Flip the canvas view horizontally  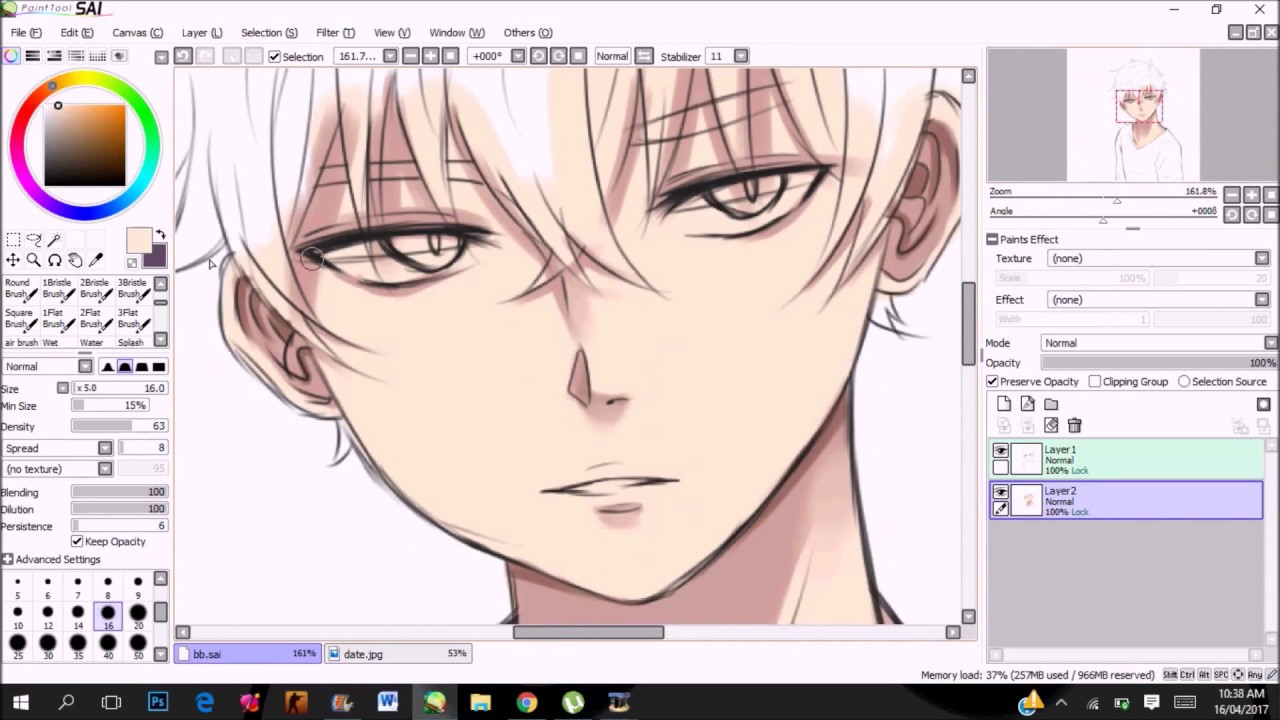(644, 56)
